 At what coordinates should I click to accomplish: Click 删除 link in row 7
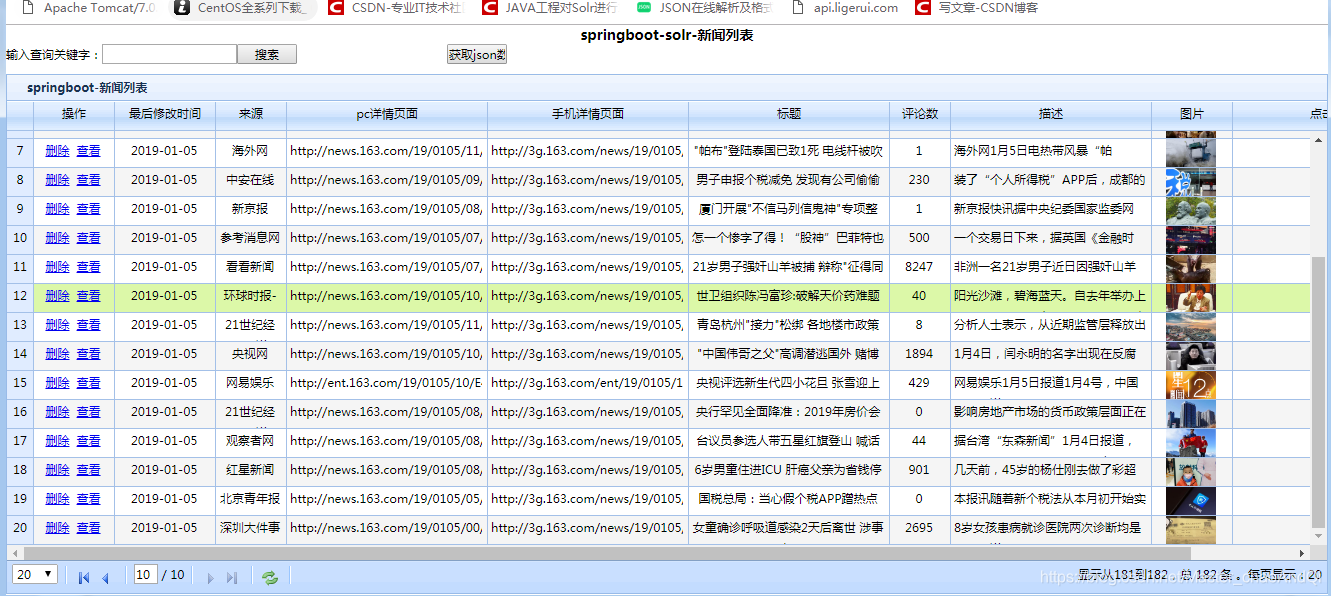click(57, 151)
